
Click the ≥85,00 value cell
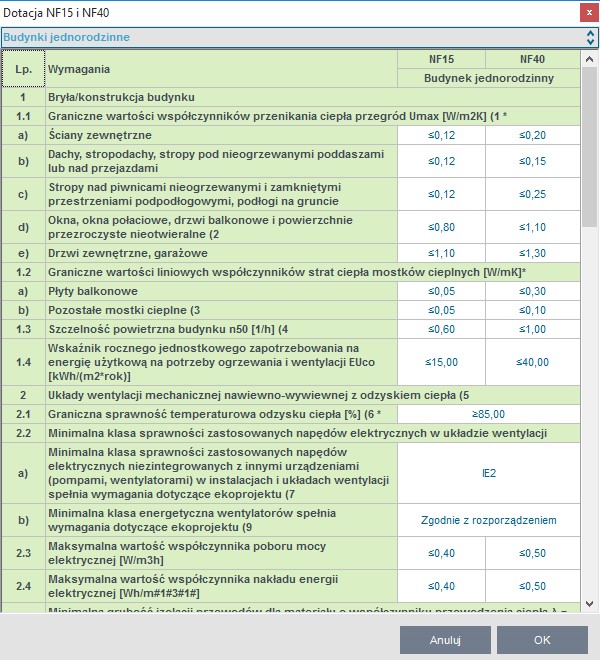pos(489,414)
